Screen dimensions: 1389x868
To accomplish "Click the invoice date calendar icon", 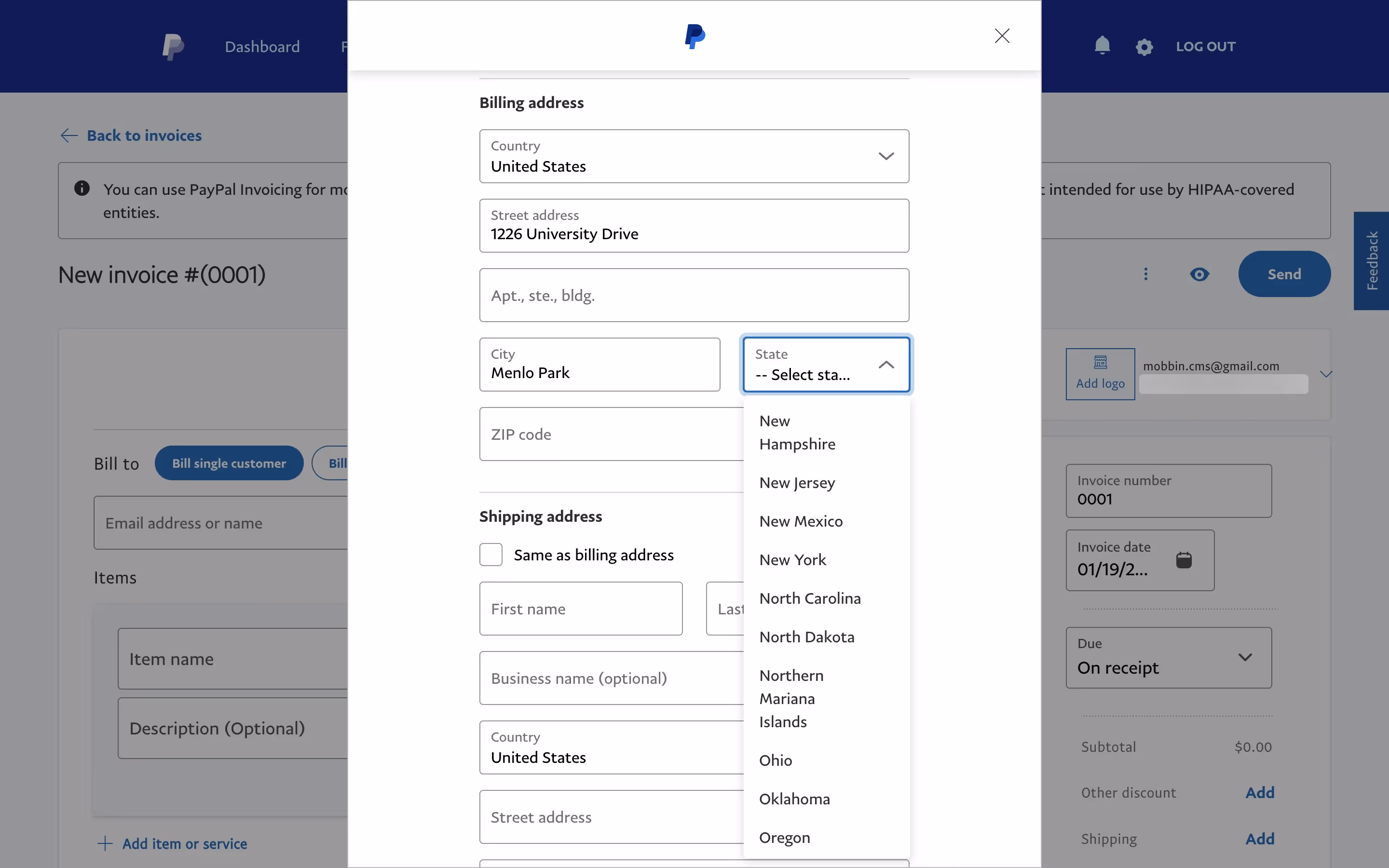I will click(1184, 560).
